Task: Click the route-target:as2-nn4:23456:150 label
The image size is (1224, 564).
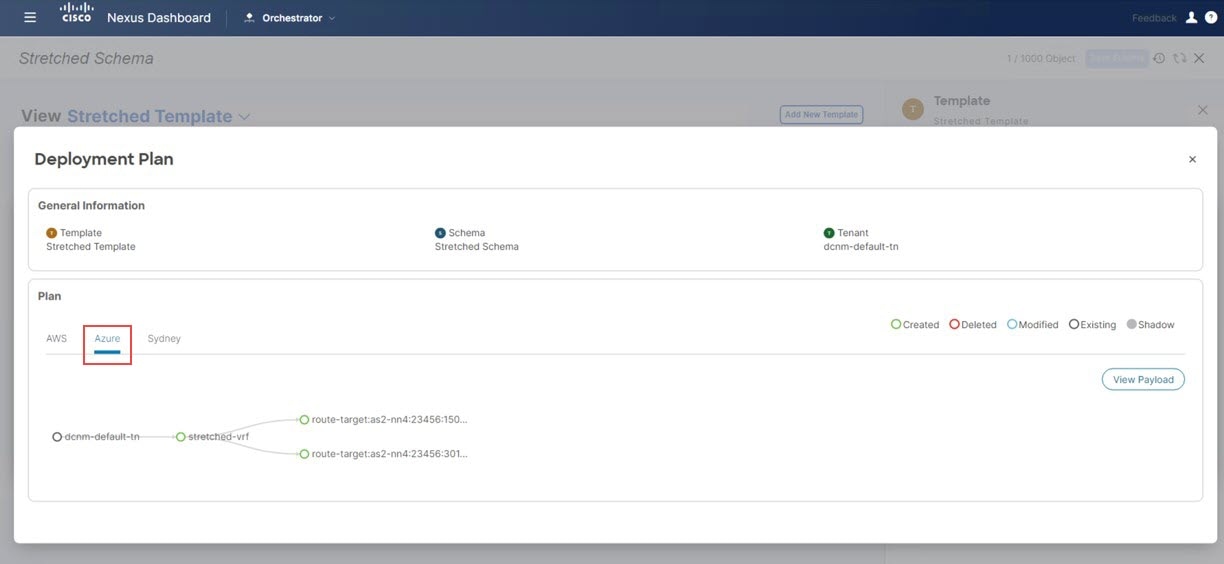Action: (x=389, y=420)
